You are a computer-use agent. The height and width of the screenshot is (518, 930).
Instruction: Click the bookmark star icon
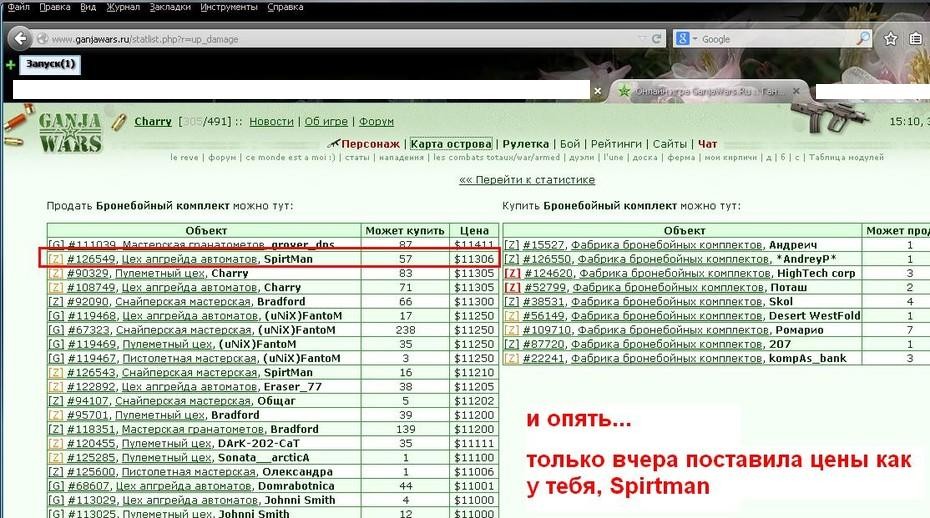click(890, 39)
